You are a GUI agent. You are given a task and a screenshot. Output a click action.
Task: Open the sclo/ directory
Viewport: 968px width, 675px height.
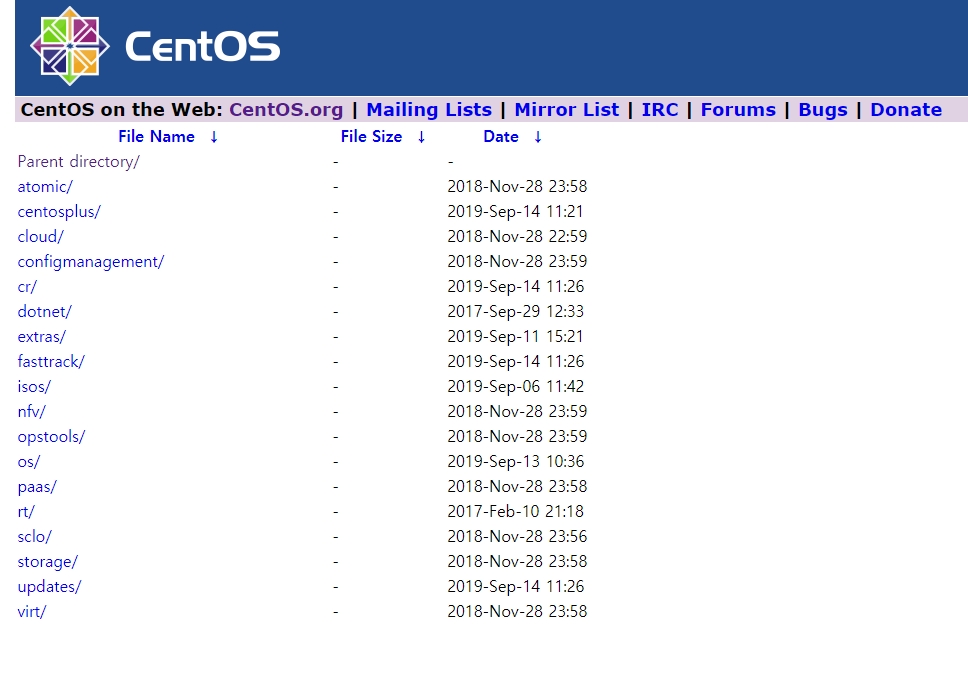tap(35, 537)
